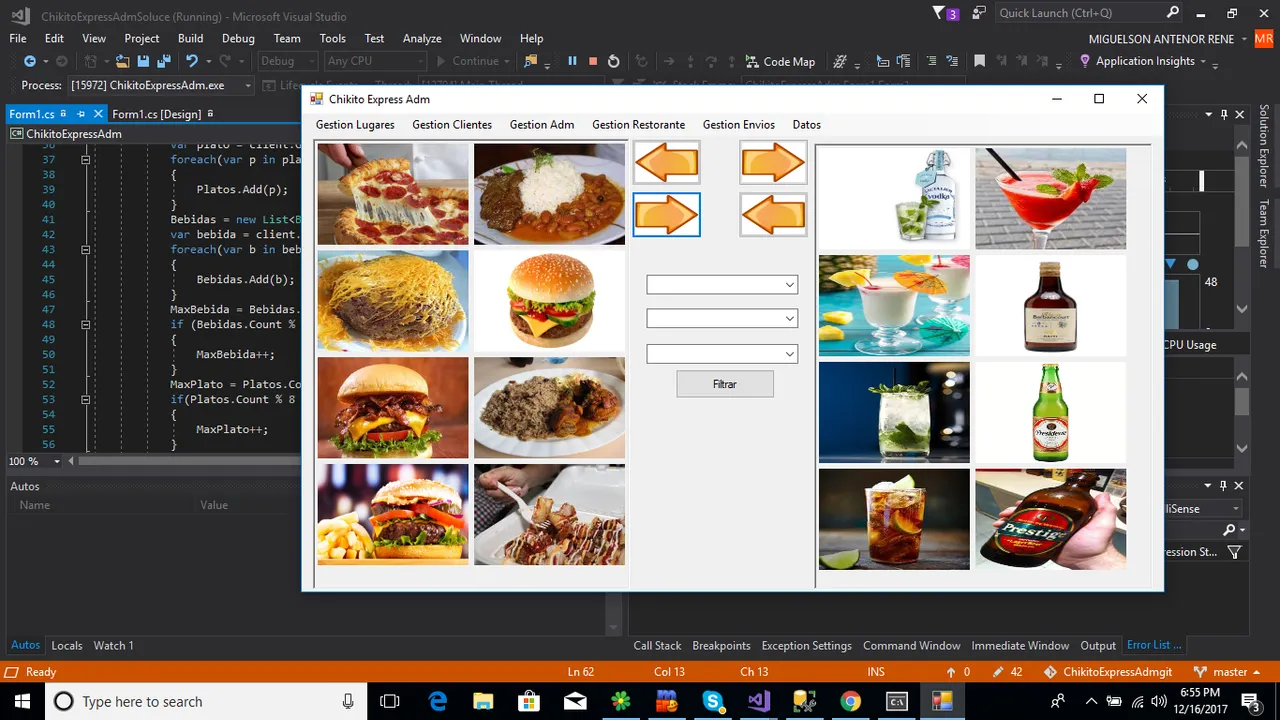Screen dimensions: 1280x720
Task: Open pending changes pencil showing 42
Action: [x=1008, y=672]
